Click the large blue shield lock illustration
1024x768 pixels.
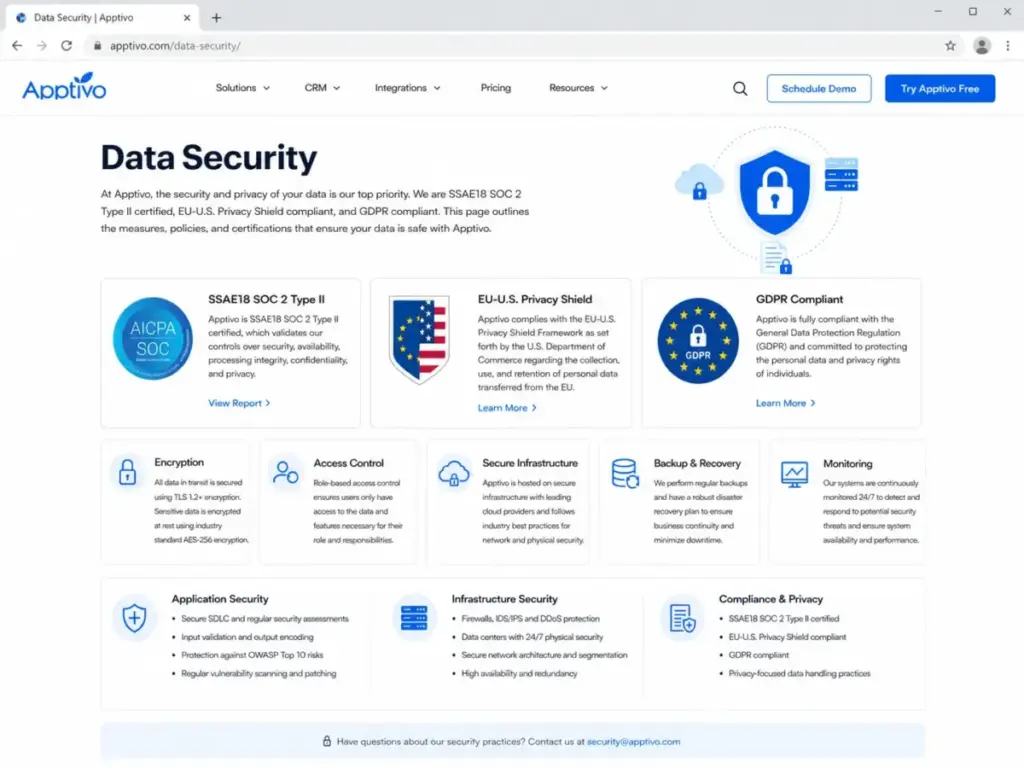tap(775, 192)
